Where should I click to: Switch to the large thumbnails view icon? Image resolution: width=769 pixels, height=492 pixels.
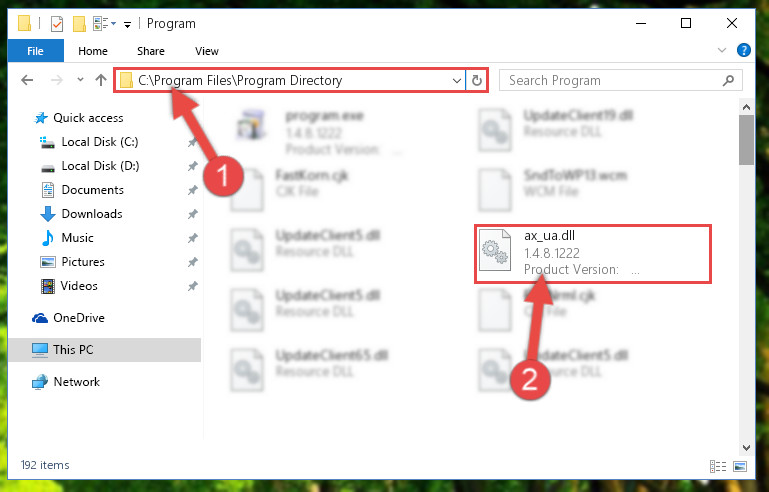[740, 466]
